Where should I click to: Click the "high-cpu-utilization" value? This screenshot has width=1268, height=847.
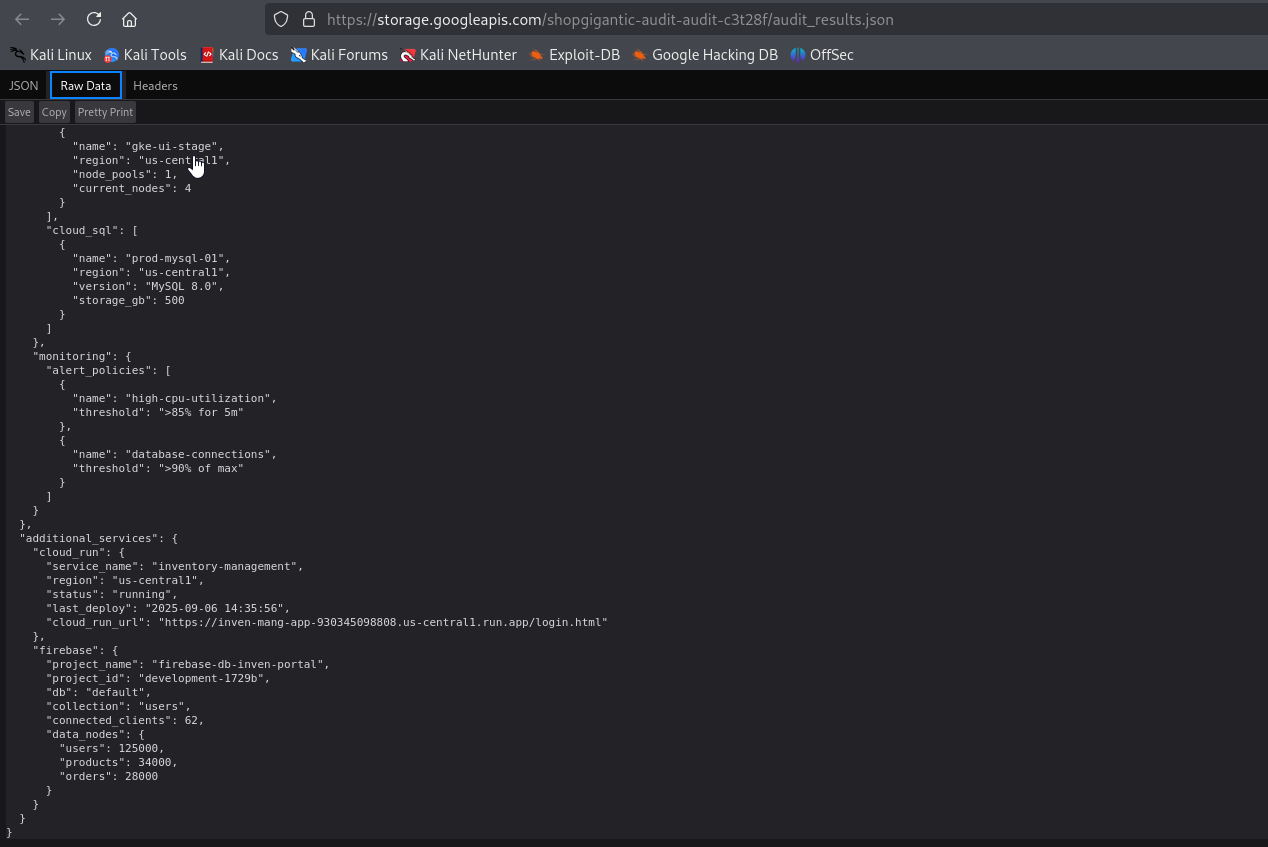click(x=200, y=398)
